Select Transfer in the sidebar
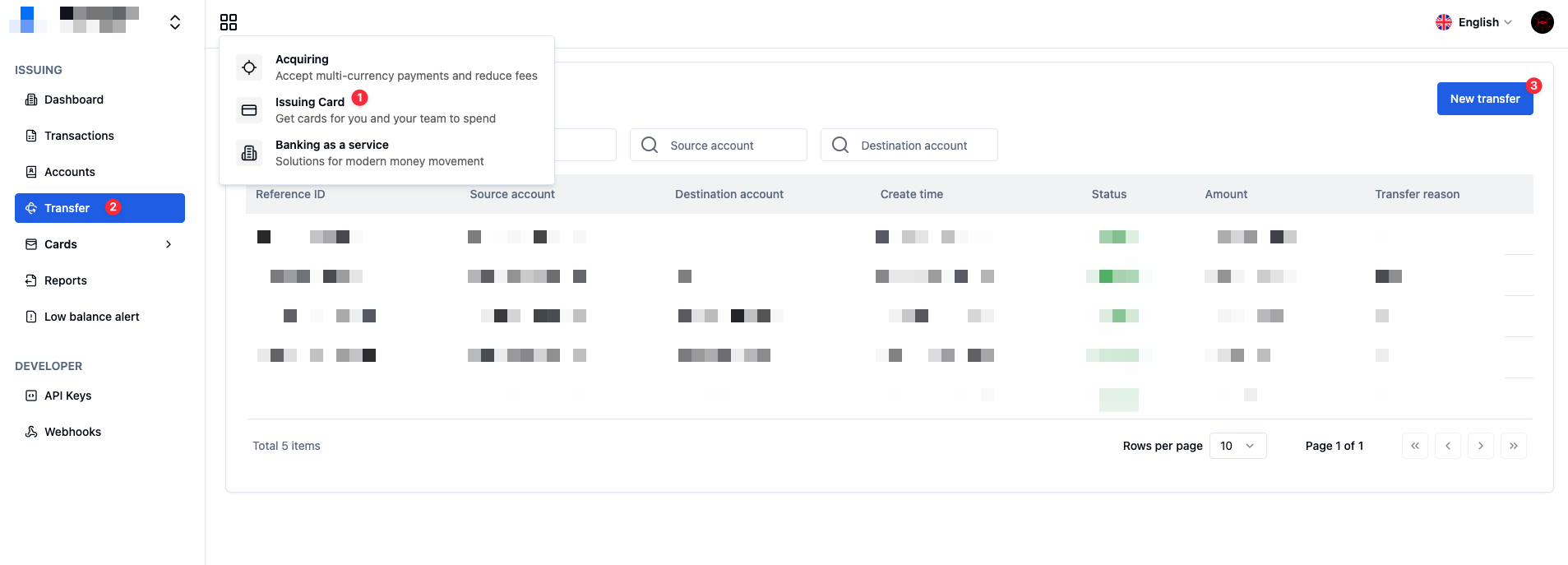 point(99,208)
